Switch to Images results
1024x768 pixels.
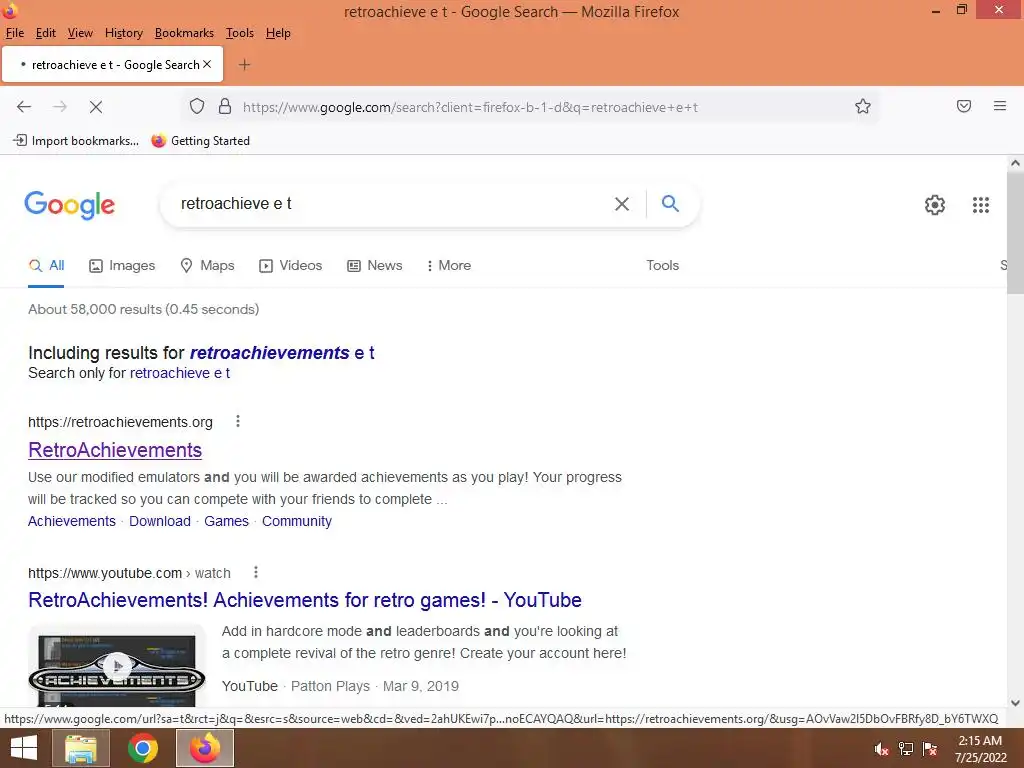coord(122,265)
